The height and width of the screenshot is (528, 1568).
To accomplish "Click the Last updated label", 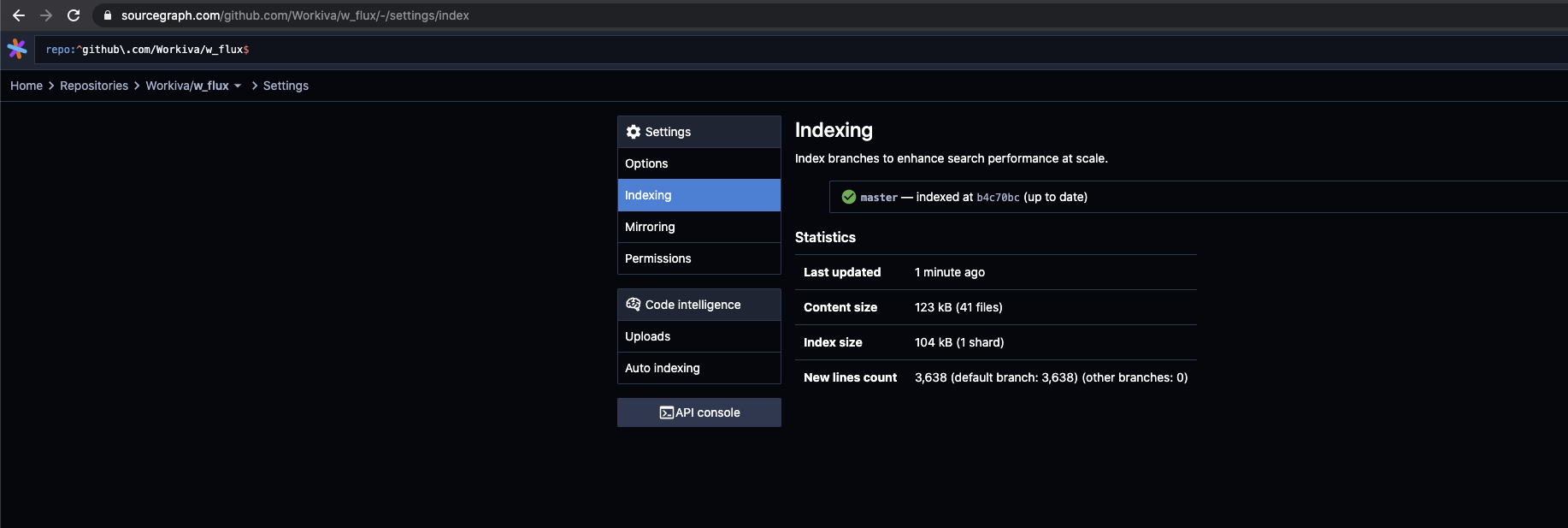I will tap(842, 272).
